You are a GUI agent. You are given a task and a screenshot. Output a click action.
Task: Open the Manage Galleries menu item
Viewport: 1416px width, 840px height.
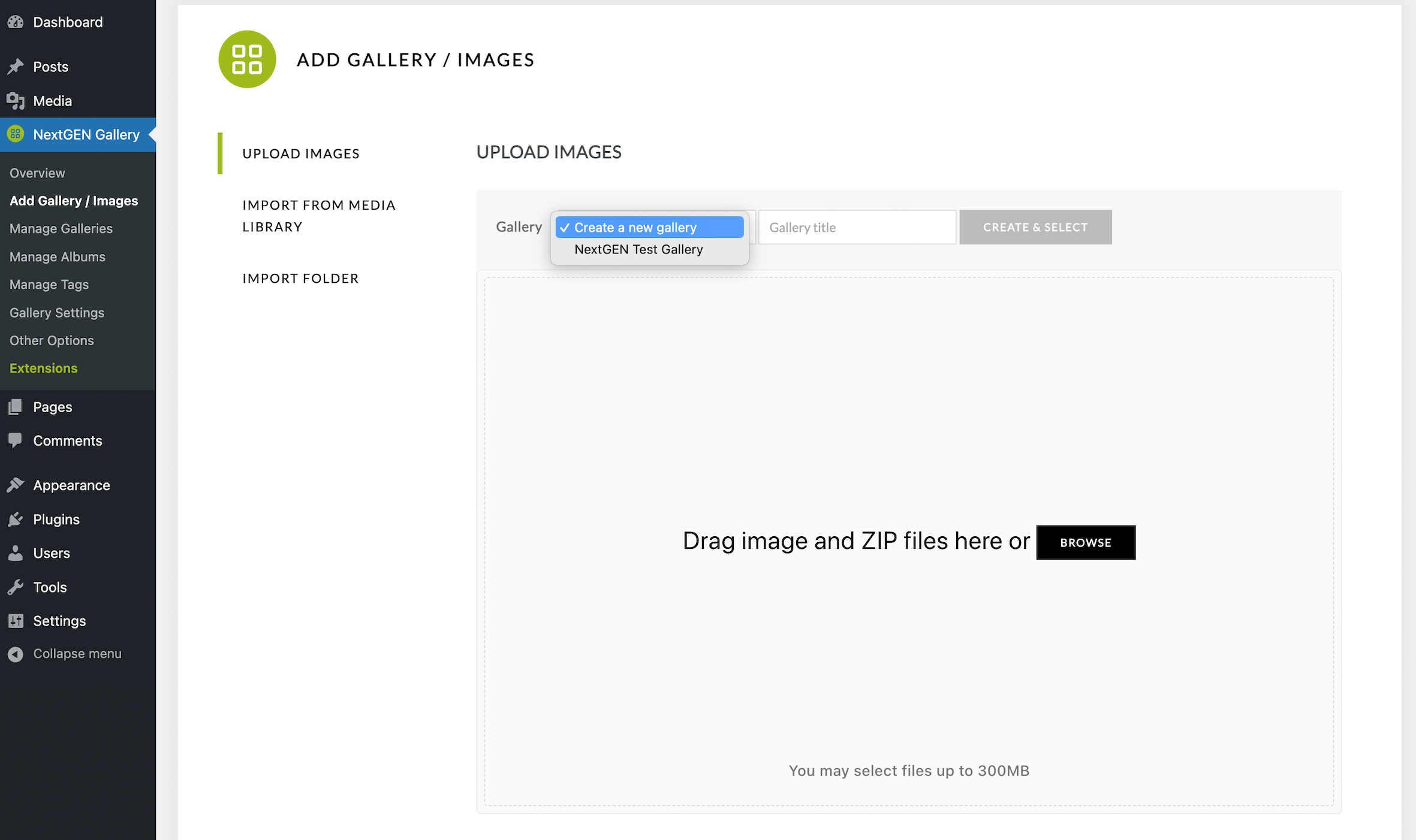61,228
